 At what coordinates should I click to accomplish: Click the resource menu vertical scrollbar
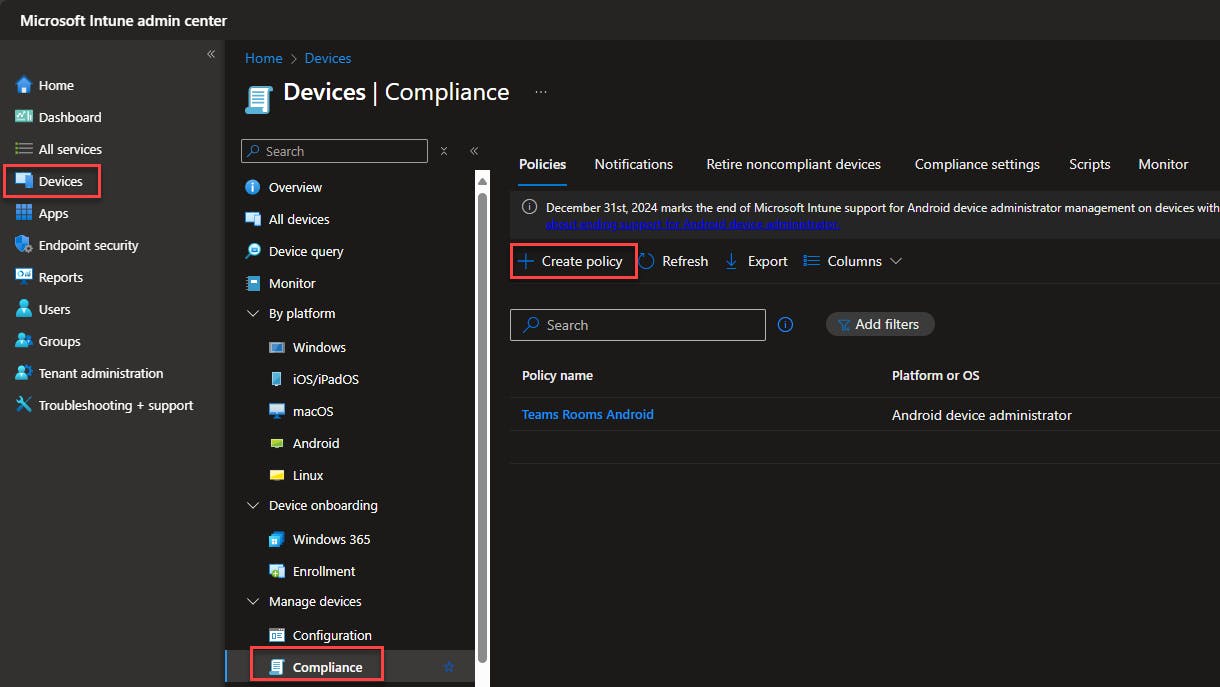[482, 420]
